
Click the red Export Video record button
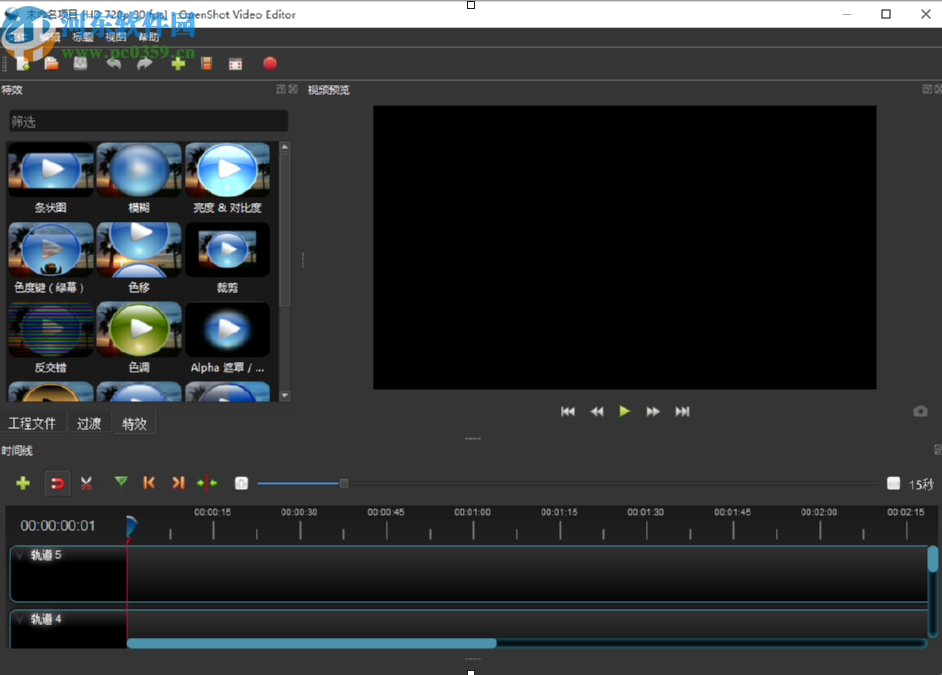point(269,64)
